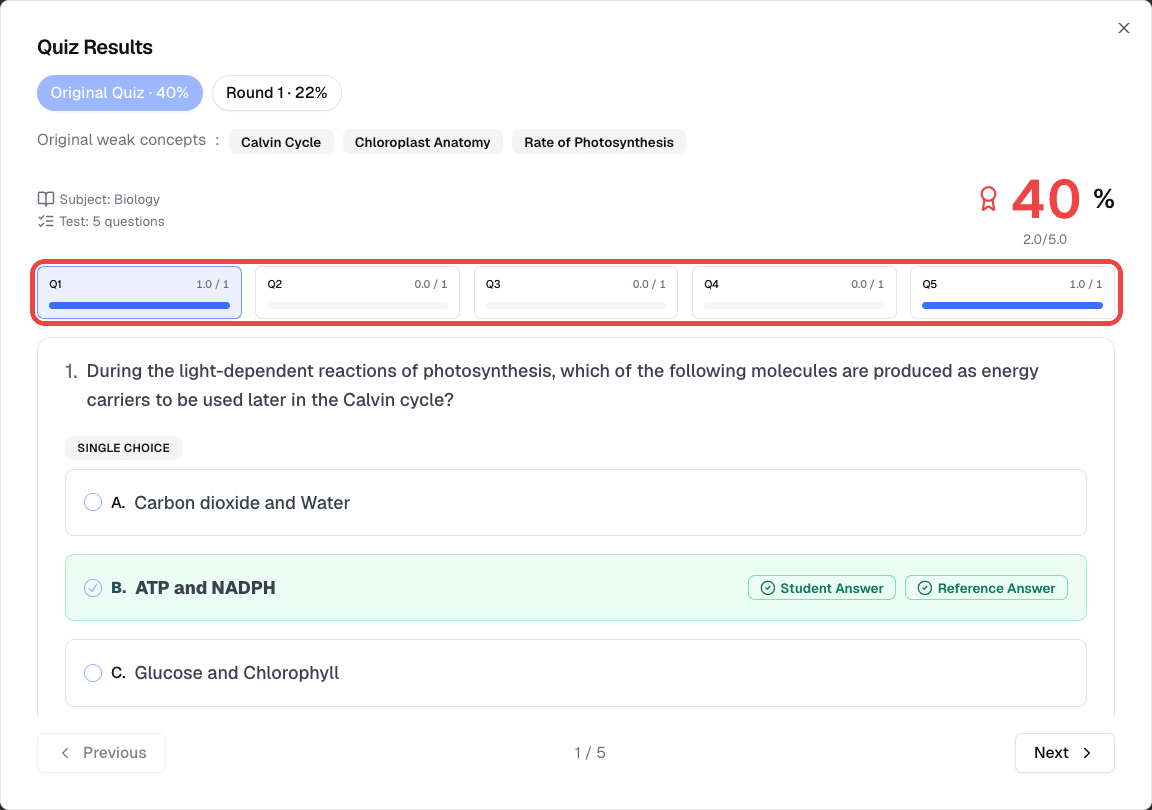Click the book icon beside Subject: Biology

click(x=46, y=199)
